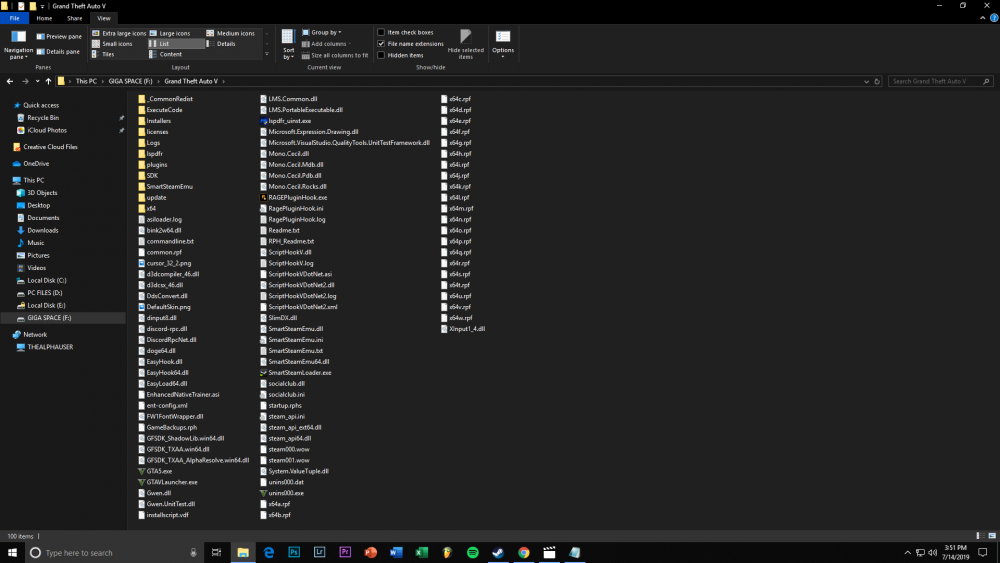The image size is (1000, 563).
Task: Go up one folder level
Action: pos(48,82)
